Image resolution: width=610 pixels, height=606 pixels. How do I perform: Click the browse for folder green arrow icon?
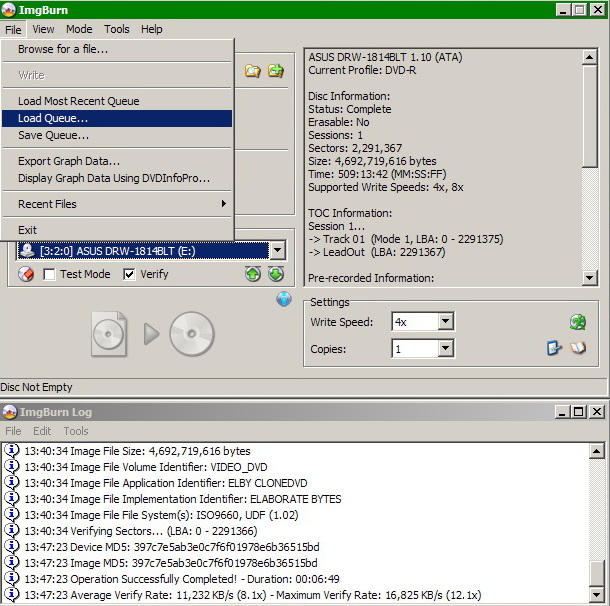(276, 71)
